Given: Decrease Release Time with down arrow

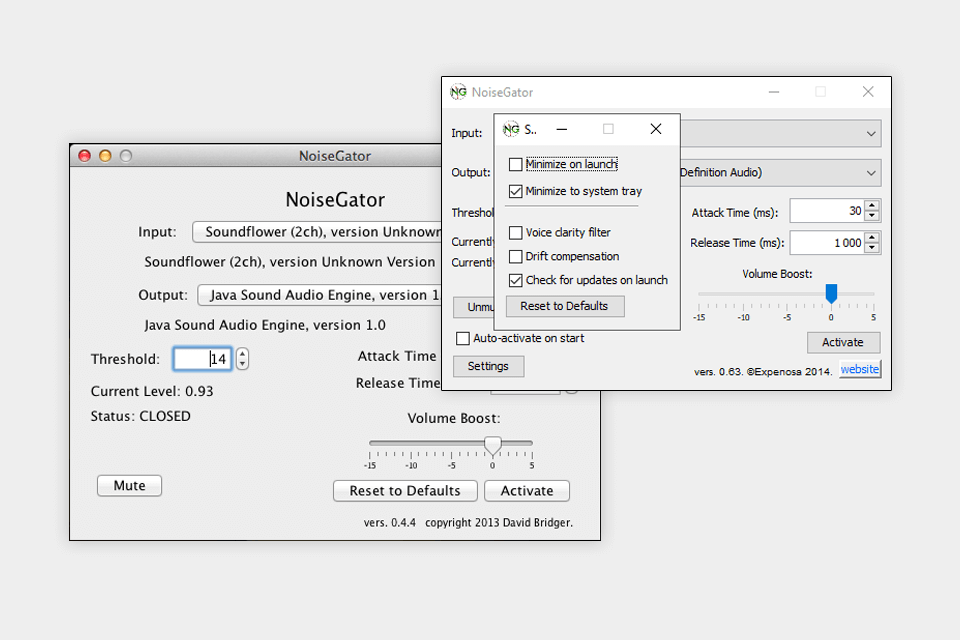Looking at the screenshot, I should click(872, 247).
